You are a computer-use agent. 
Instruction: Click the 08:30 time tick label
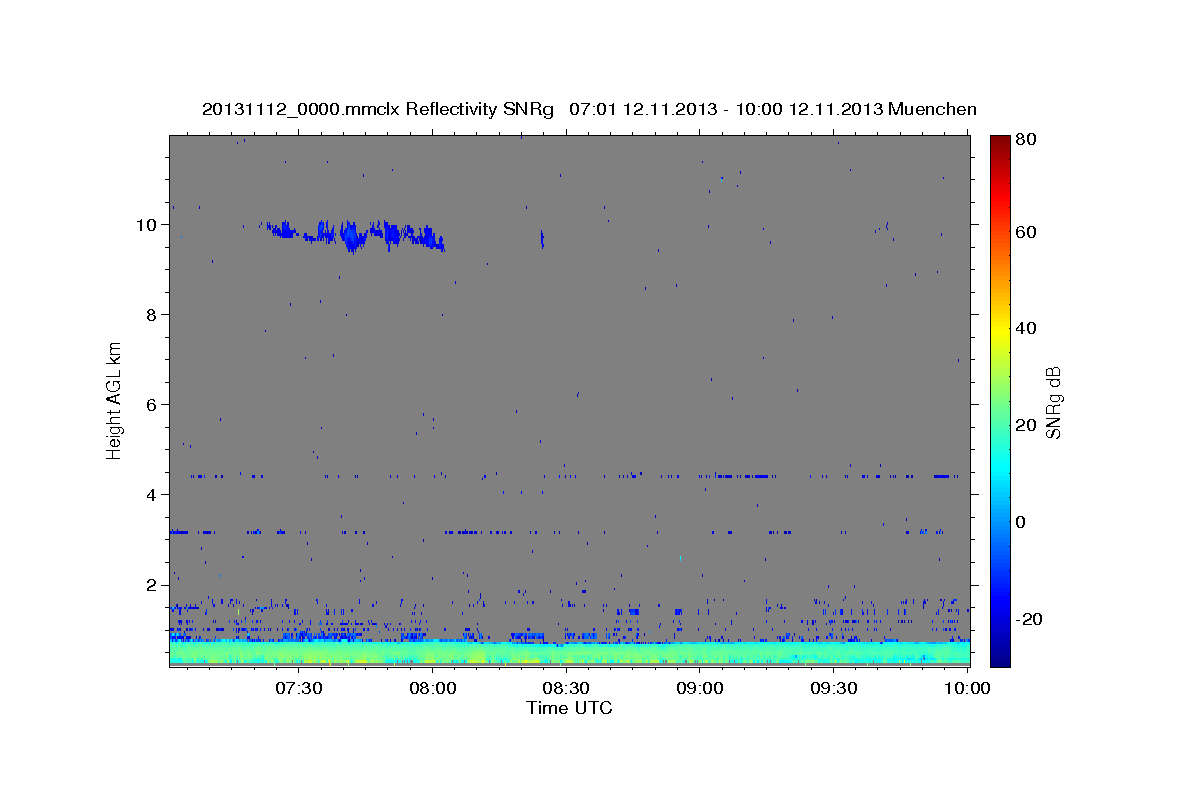567,688
